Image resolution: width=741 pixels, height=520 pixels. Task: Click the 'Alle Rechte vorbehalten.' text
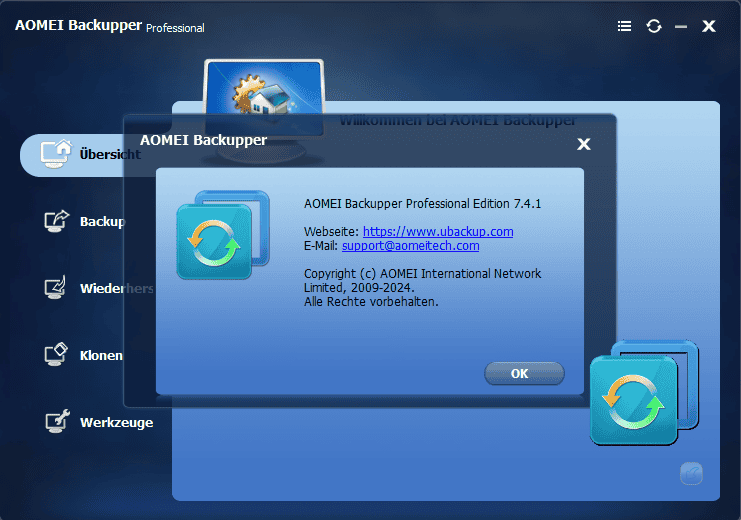pos(371,302)
